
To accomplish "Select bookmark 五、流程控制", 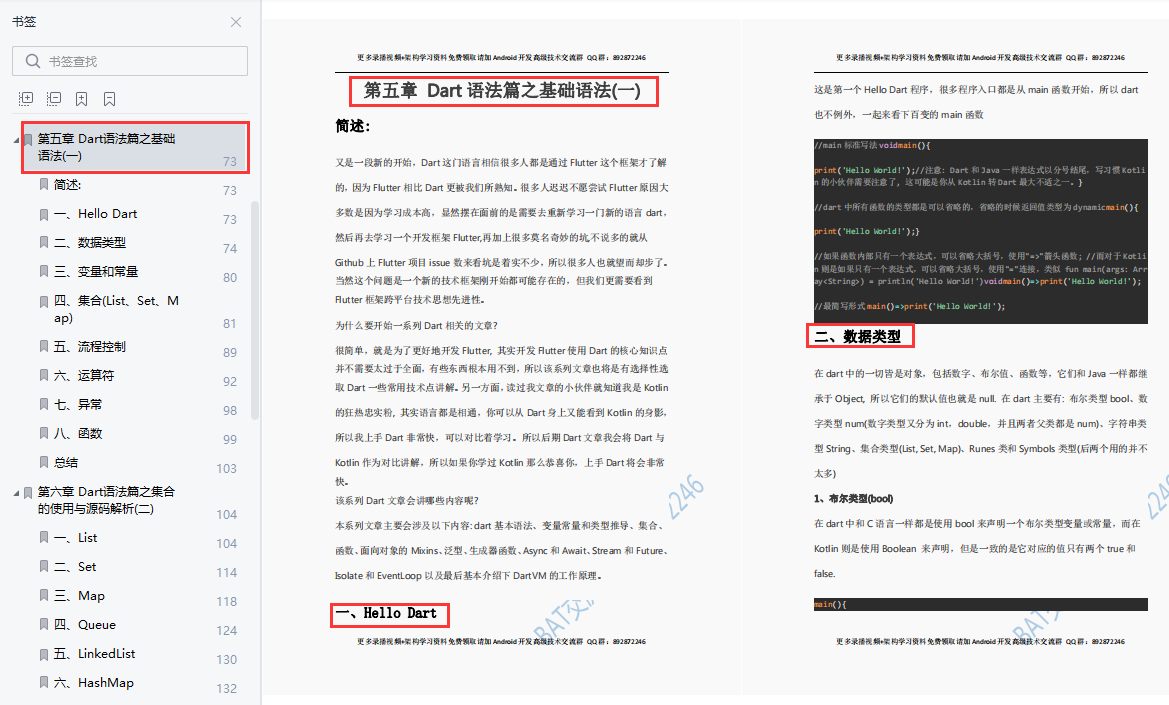I will click(x=89, y=347).
